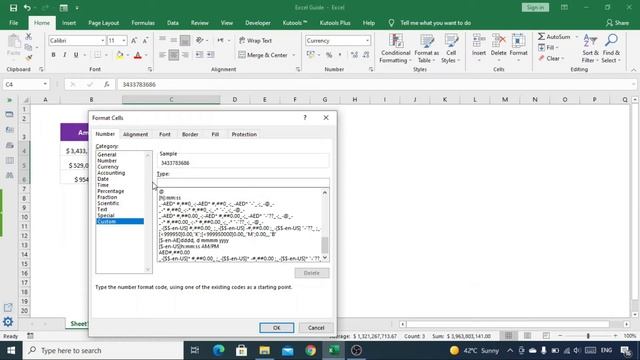Switch to Page Layout view icon
The image size is (640, 360).
click(x=527, y=336)
